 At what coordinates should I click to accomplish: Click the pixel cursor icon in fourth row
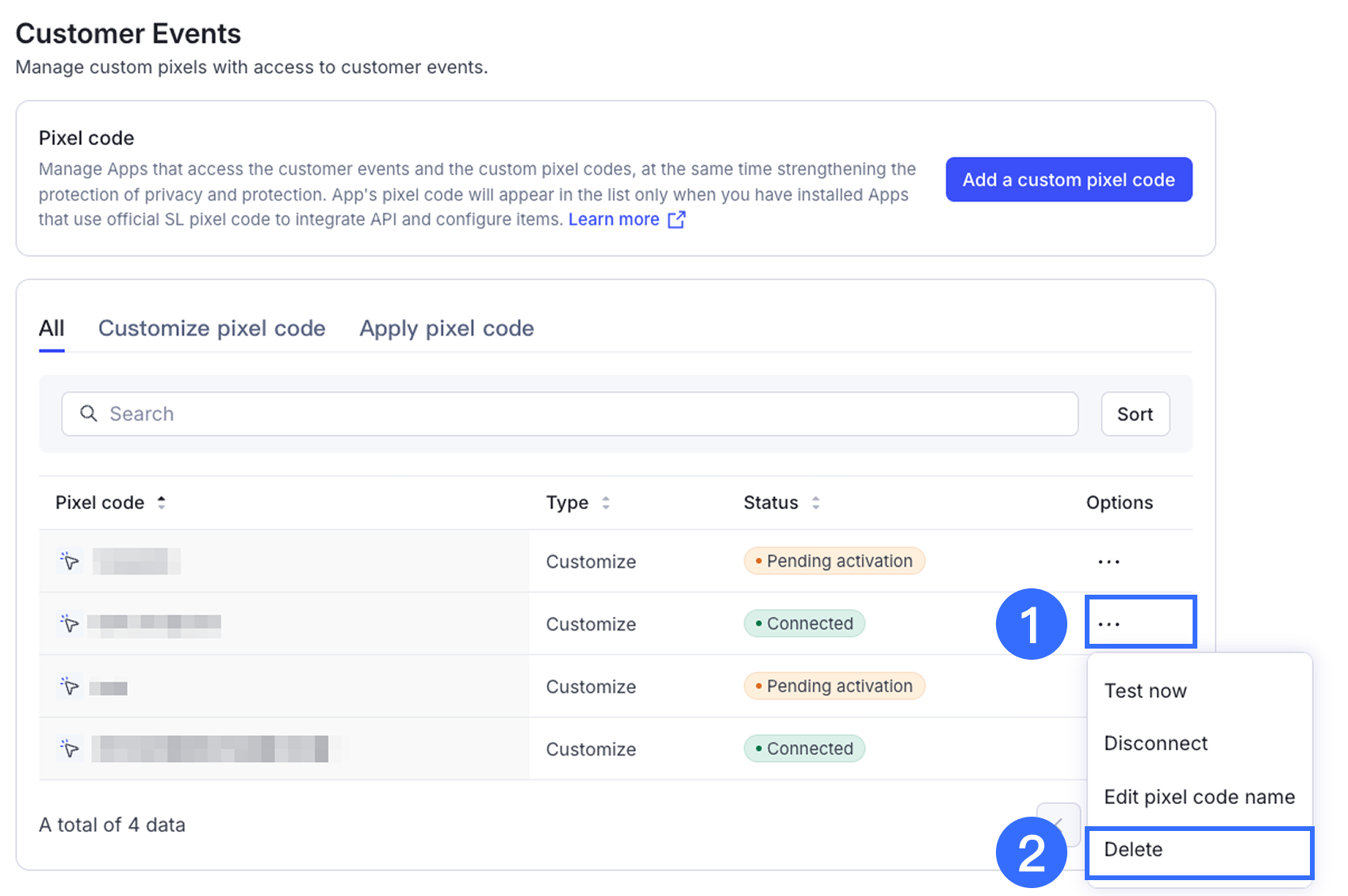pos(70,749)
